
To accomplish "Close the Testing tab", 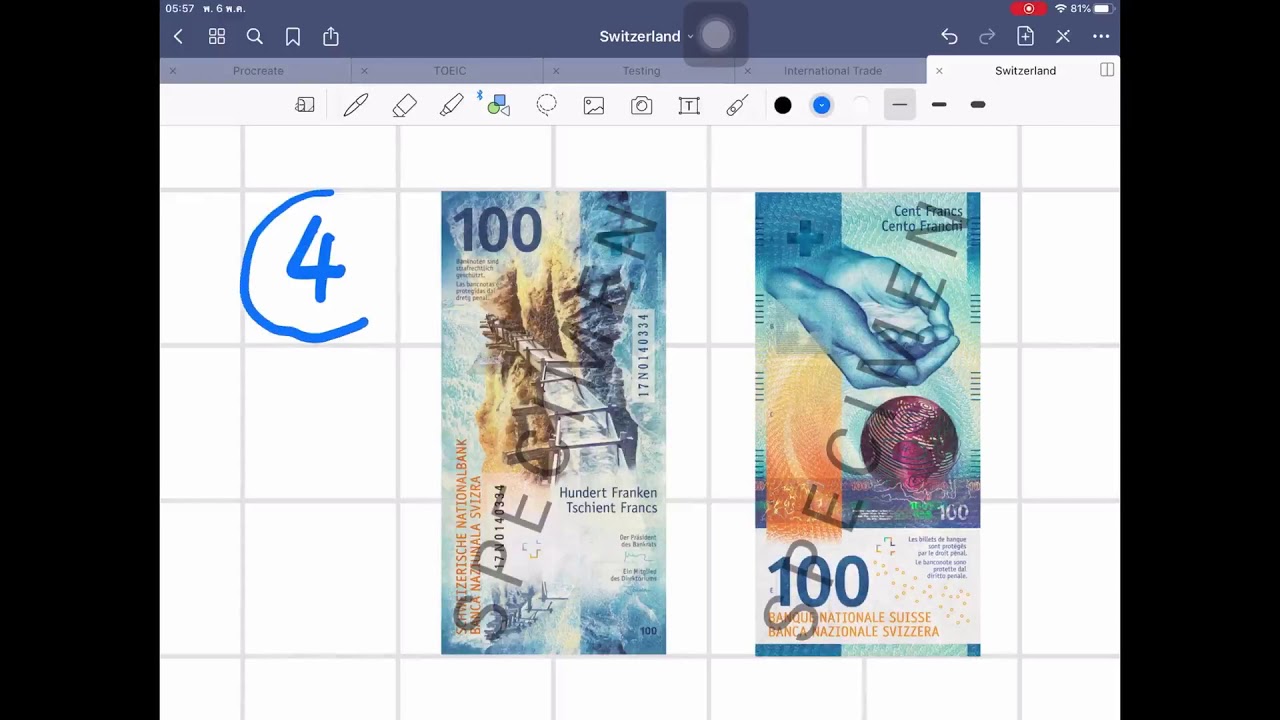I will pyautogui.click(x=556, y=71).
